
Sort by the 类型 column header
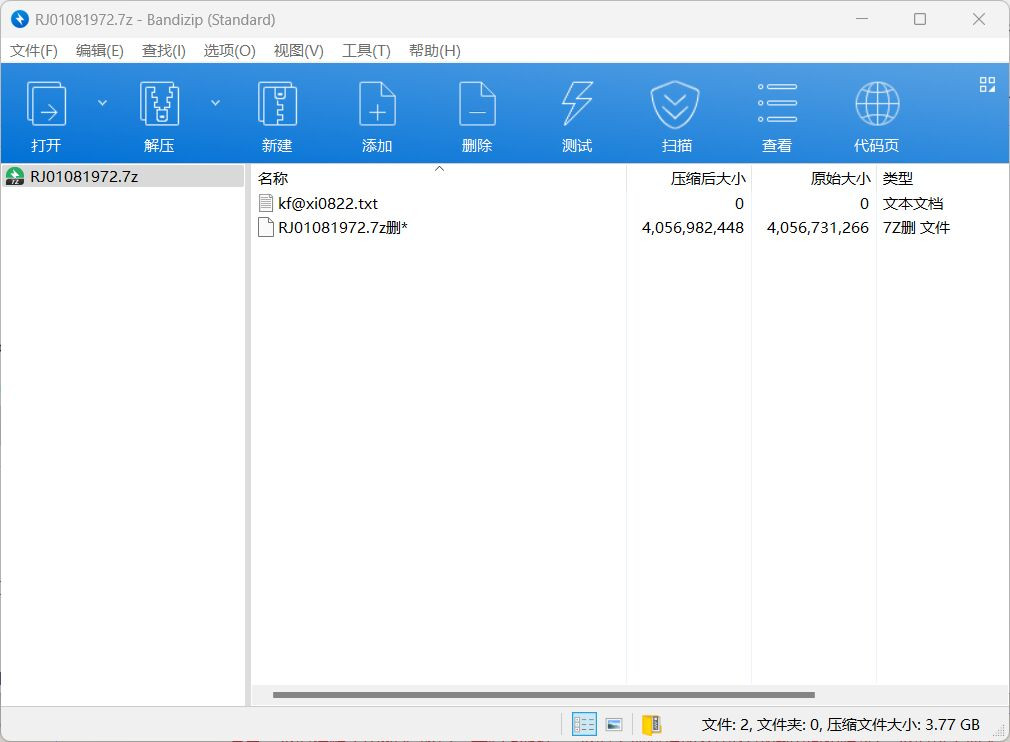point(942,178)
